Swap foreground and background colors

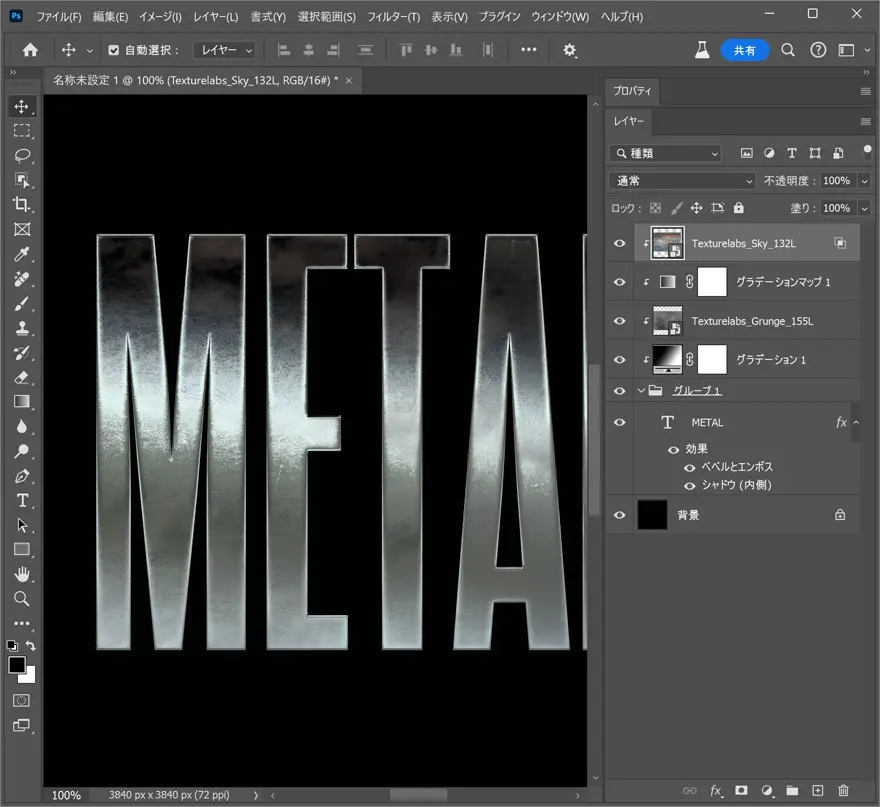31,646
